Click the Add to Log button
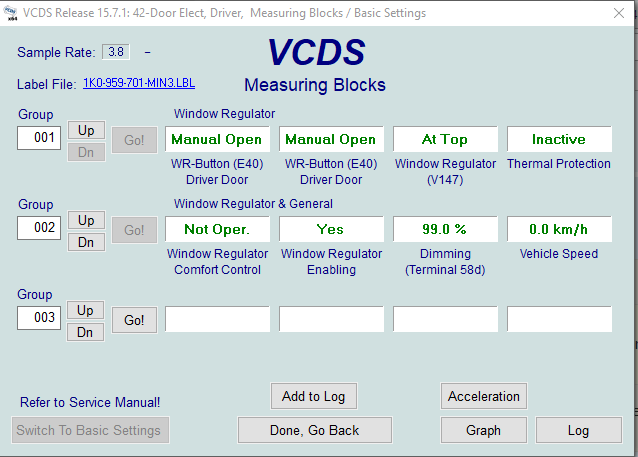Image resolution: width=638 pixels, height=457 pixels. [x=314, y=396]
